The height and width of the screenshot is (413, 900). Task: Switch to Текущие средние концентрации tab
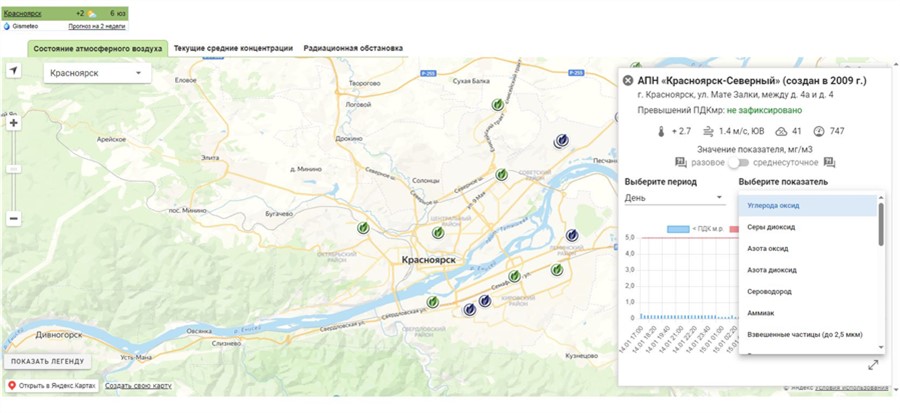[x=233, y=49]
